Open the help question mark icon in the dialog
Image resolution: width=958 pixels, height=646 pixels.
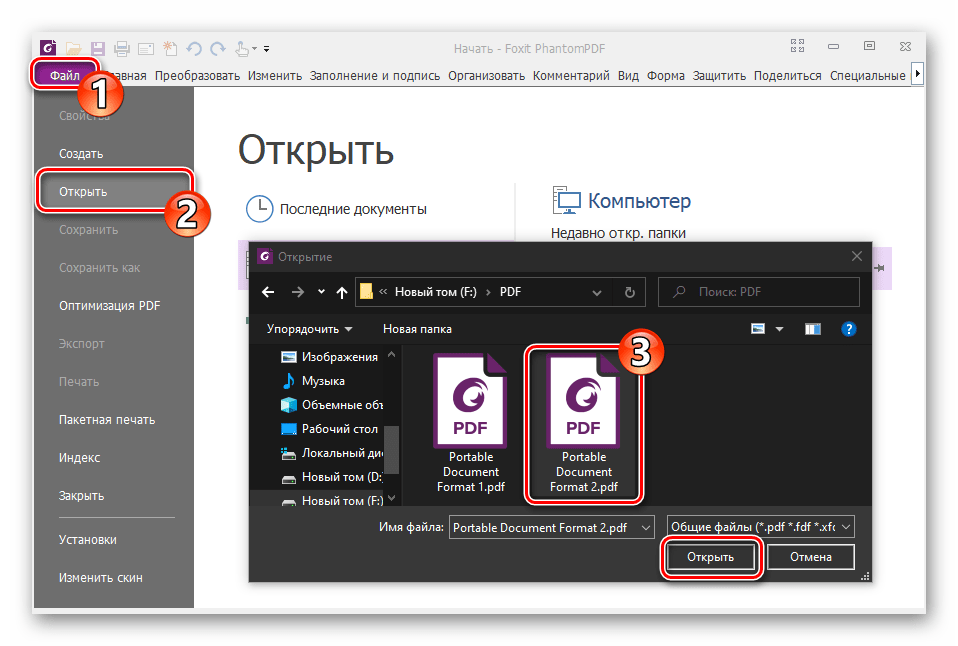click(x=848, y=328)
